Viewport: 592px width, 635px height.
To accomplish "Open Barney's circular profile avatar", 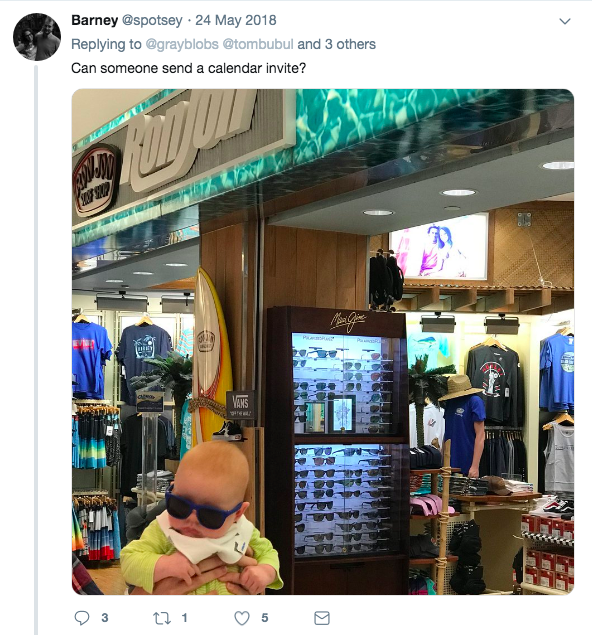I will pos(37,37).
